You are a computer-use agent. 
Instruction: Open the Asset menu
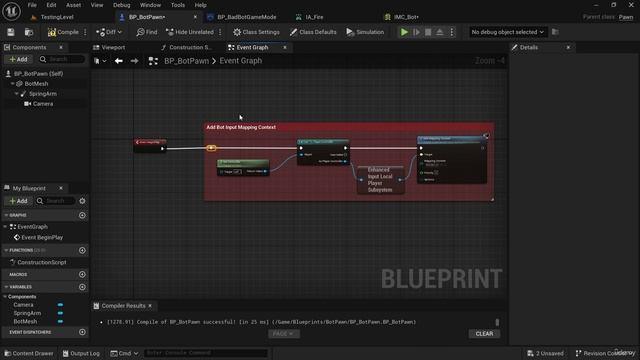point(73,5)
